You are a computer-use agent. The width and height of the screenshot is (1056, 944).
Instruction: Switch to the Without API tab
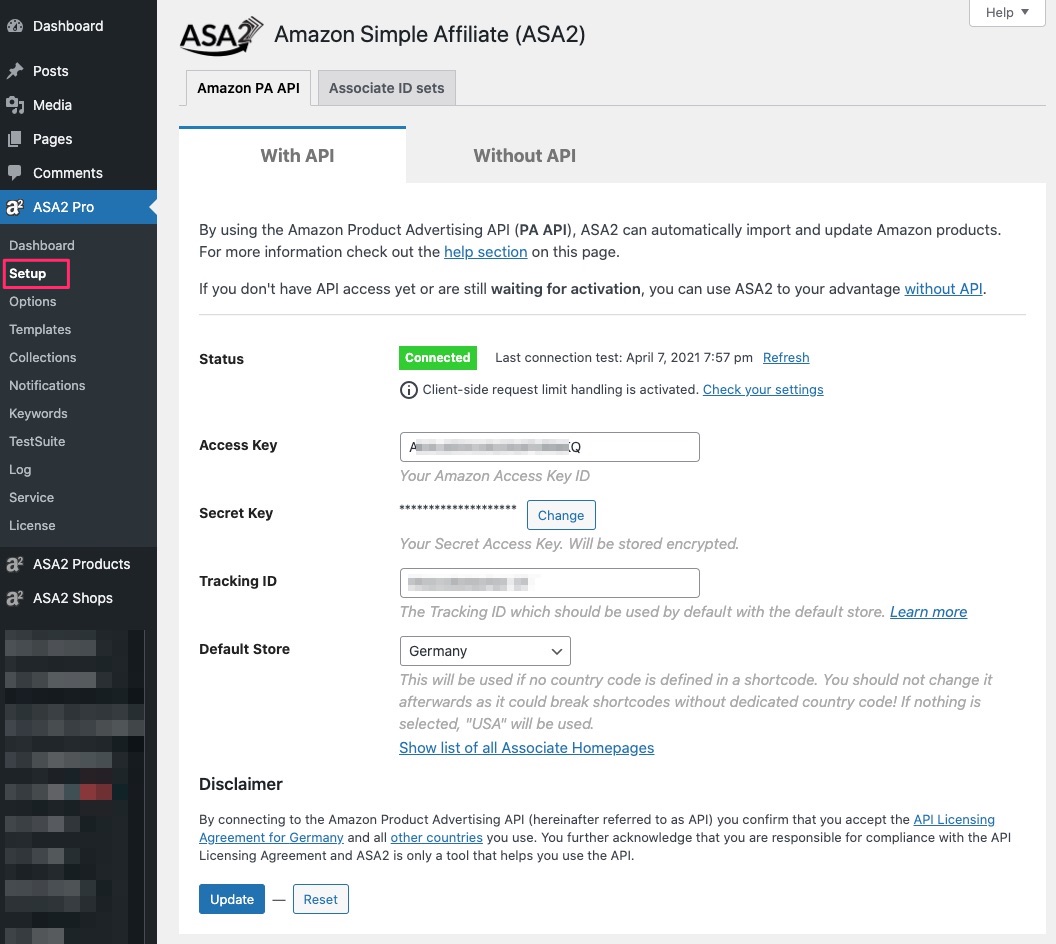coord(524,156)
